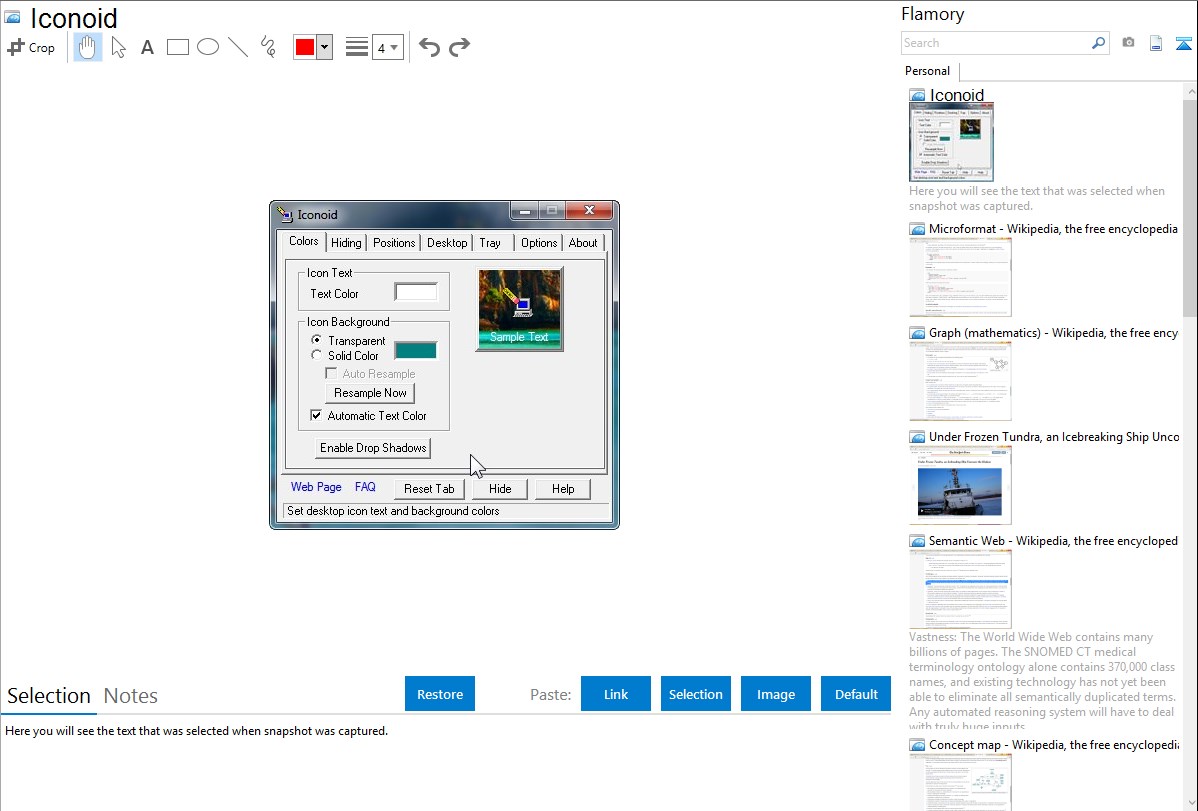Open the About tab in Iconoid
Image resolution: width=1198 pixels, height=811 pixels.
click(x=583, y=243)
